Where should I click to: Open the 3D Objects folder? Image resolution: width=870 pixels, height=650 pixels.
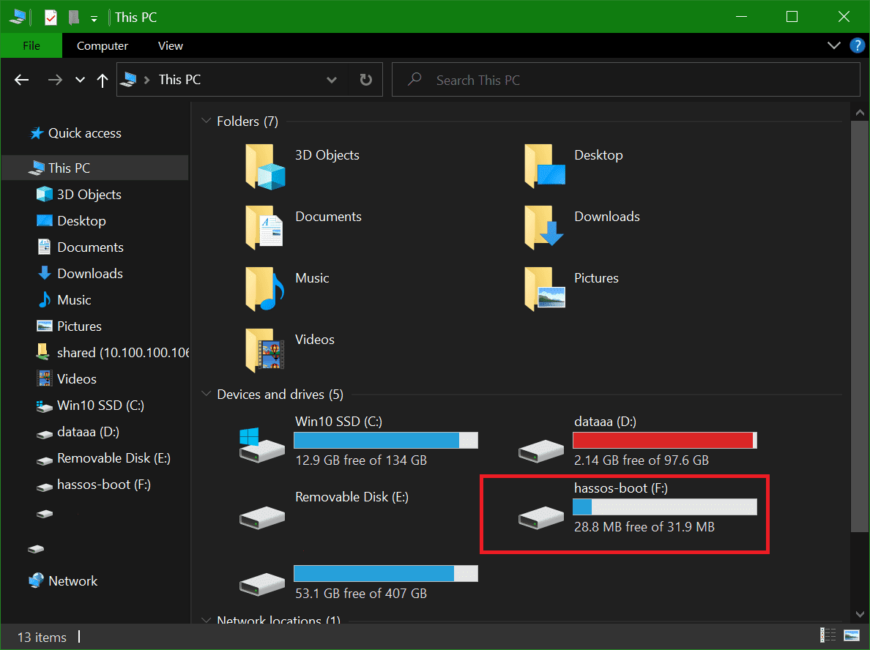click(265, 166)
